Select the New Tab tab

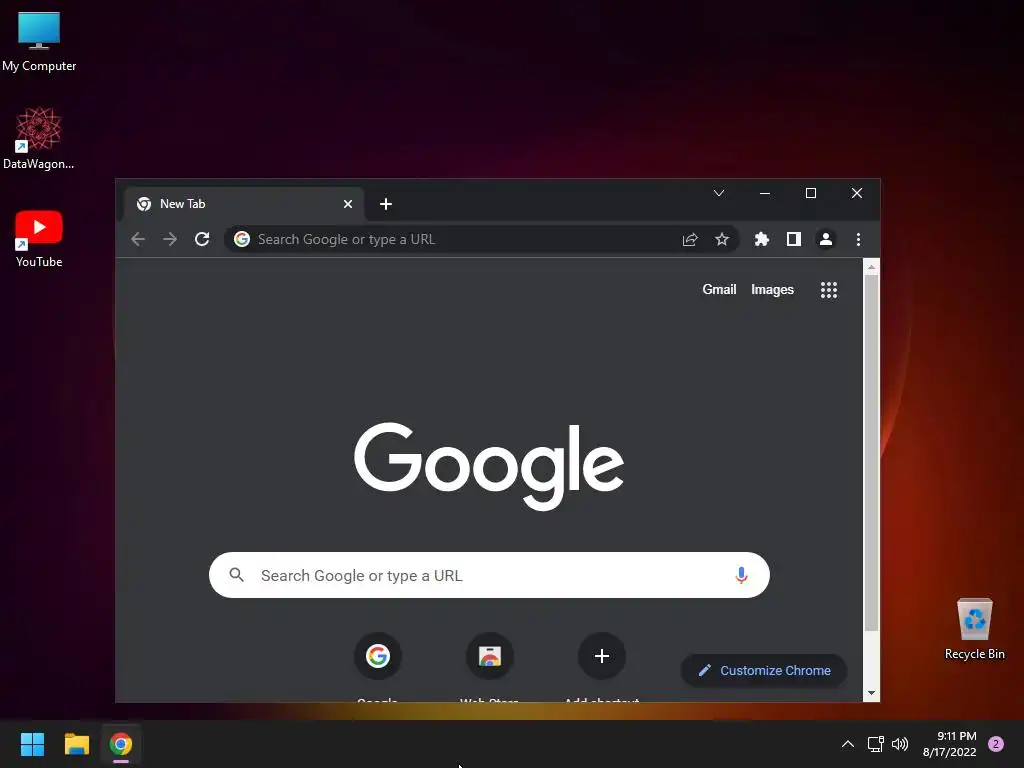coord(244,204)
